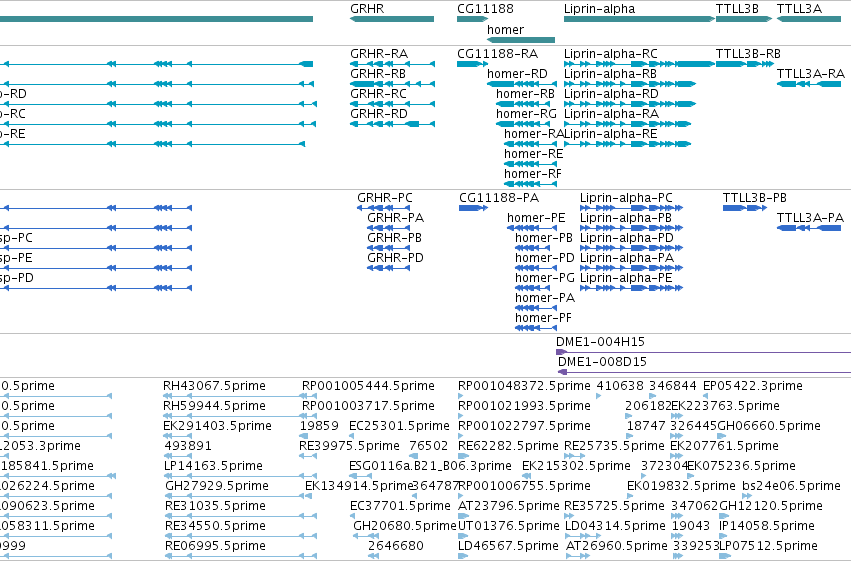Click the 493891 feature label
This screenshot has height=561, width=851.
[x=188, y=447]
